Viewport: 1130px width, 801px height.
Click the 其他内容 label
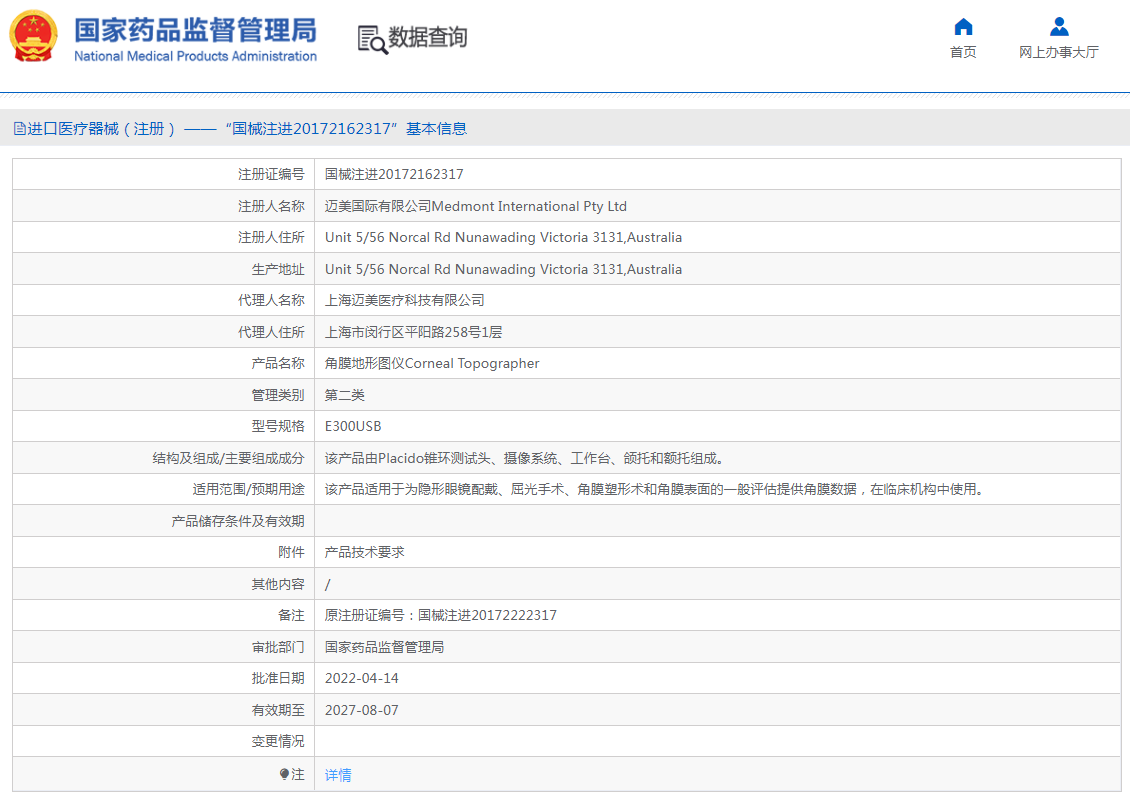click(277, 584)
